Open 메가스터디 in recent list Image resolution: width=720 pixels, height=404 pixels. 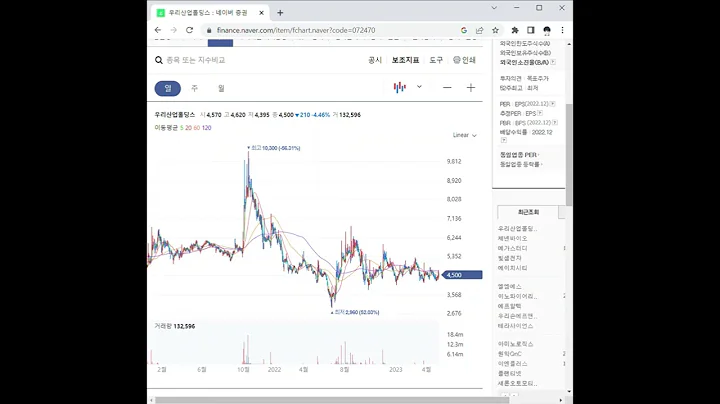click(x=512, y=248)
